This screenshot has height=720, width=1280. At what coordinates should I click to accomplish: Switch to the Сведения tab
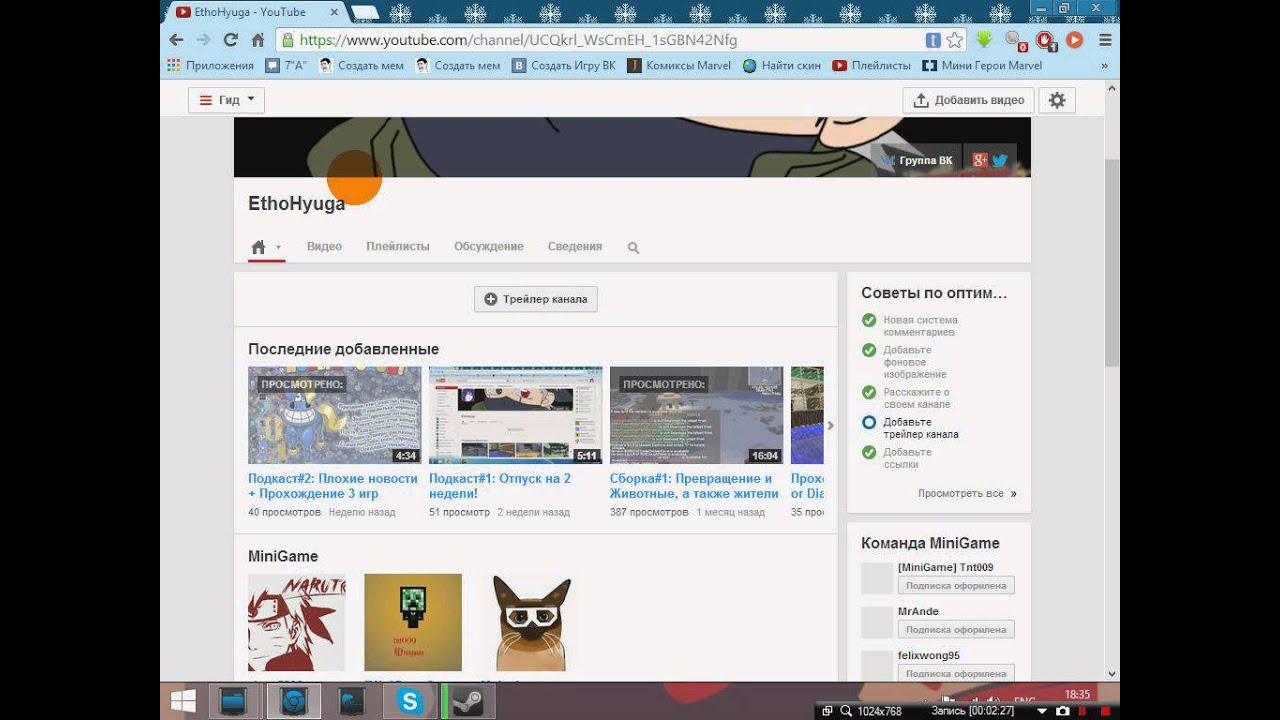click(575, 246)
